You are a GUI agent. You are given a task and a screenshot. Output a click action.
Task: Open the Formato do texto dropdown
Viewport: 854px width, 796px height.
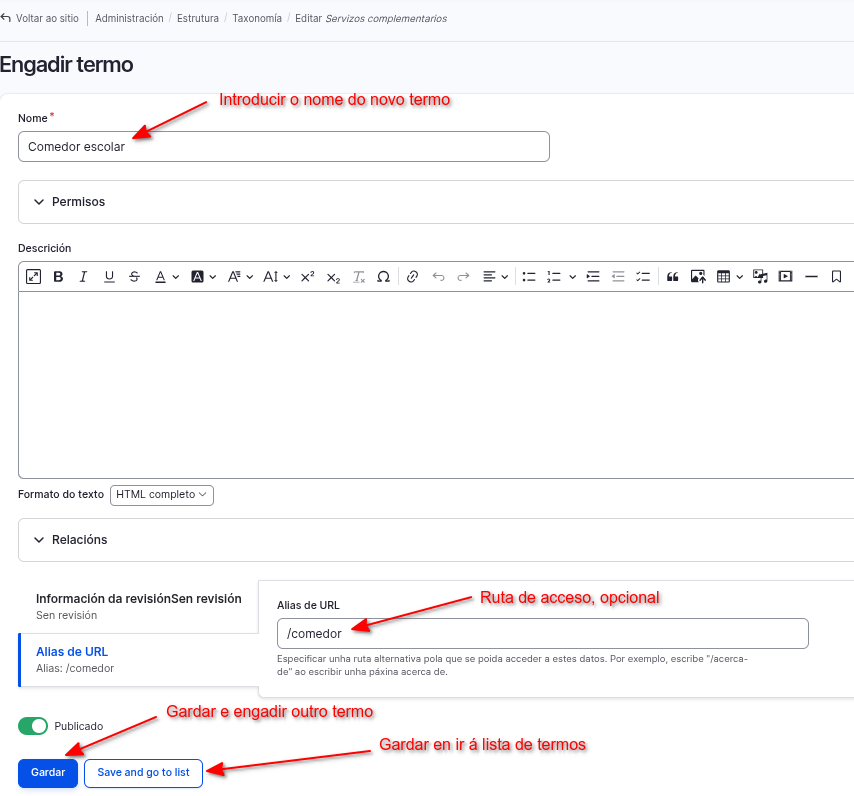pyautogui.click(x=161, y=495)
